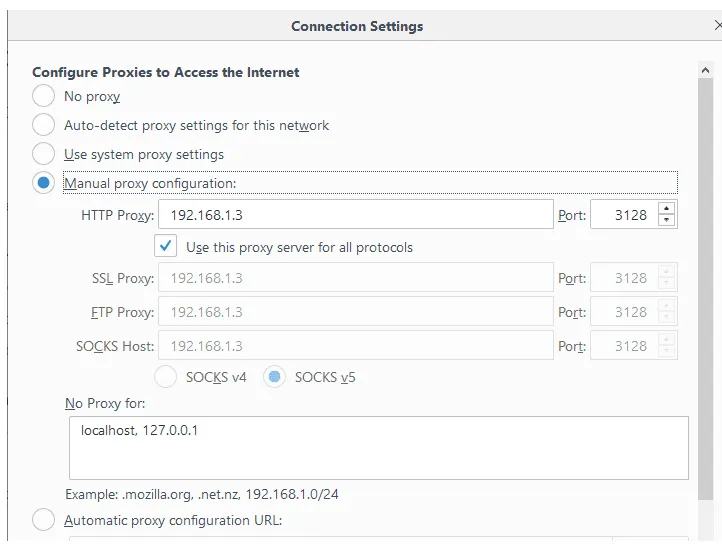Select Manual proxy configuration radio button
The height and width of the screenshot is (552, 722).
tap(43, 183)
